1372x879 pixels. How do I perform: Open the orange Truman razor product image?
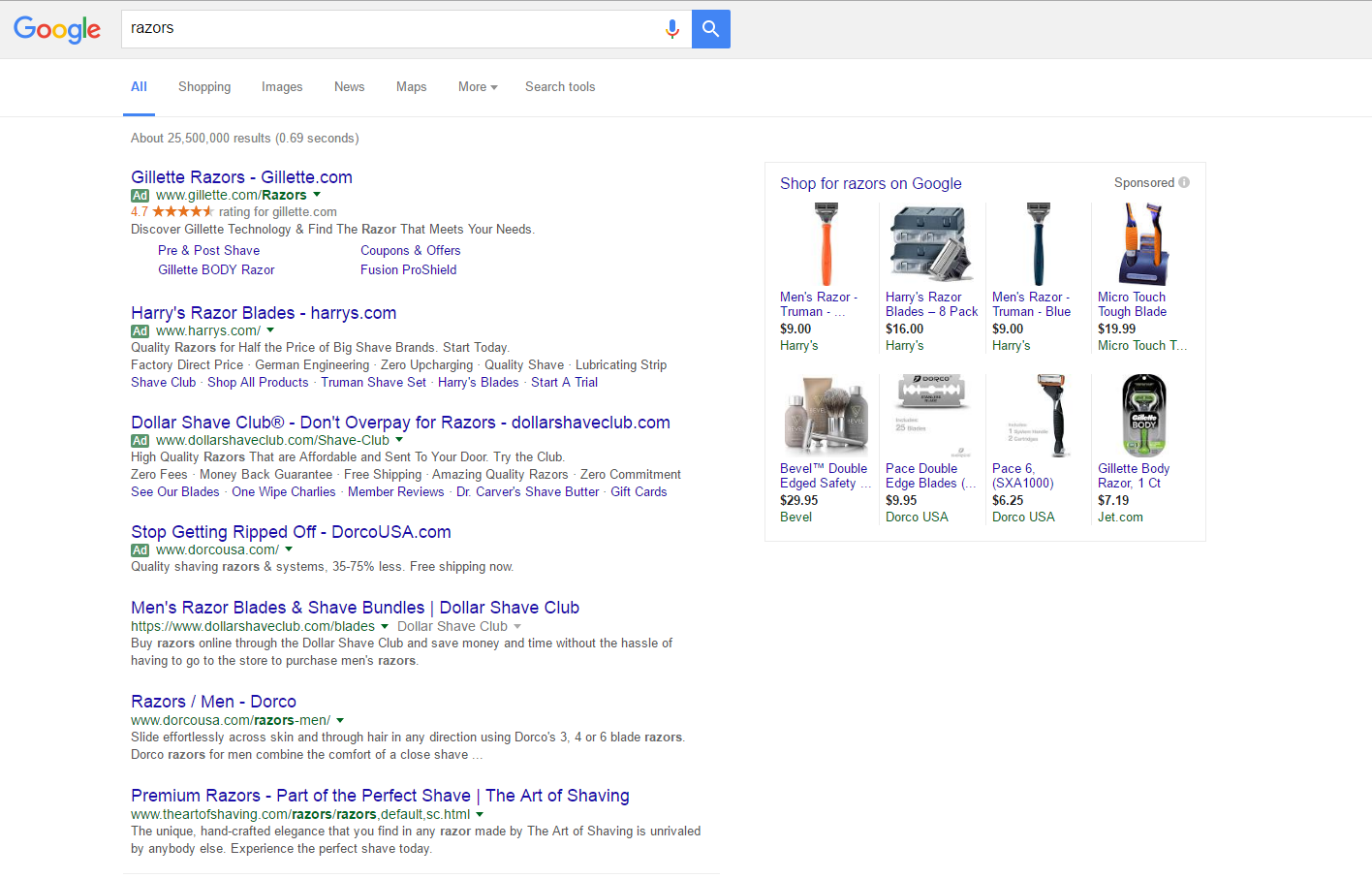tap(826, 244)
